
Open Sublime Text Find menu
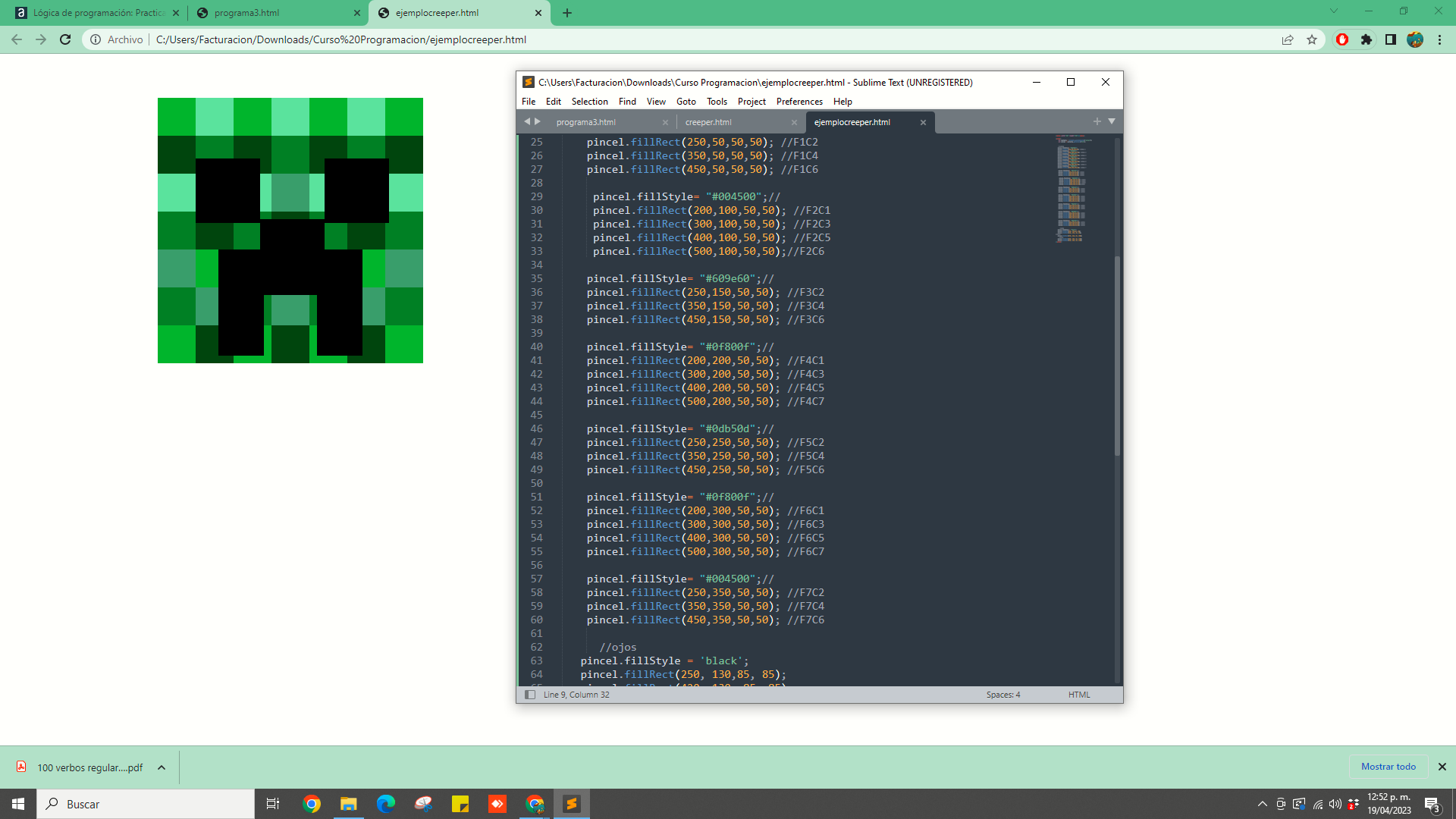click(x=627, y=102)
